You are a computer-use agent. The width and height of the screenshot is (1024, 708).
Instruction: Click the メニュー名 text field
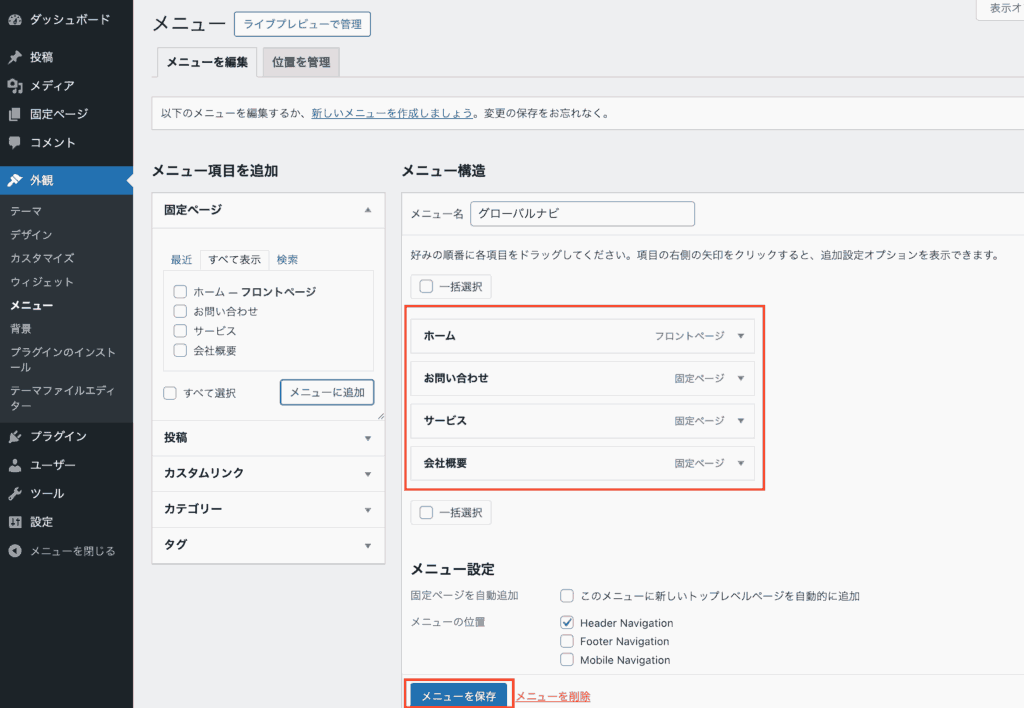(x=582, y=214)
